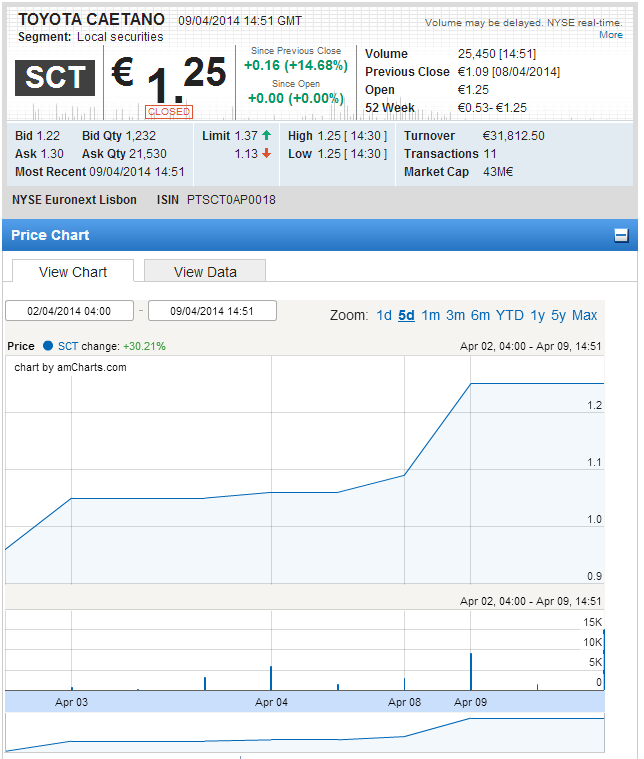The height and width of the screenshot is (759, 644).
Task: Click the CLOSED market status badge
Action: [x=169, y=112]
